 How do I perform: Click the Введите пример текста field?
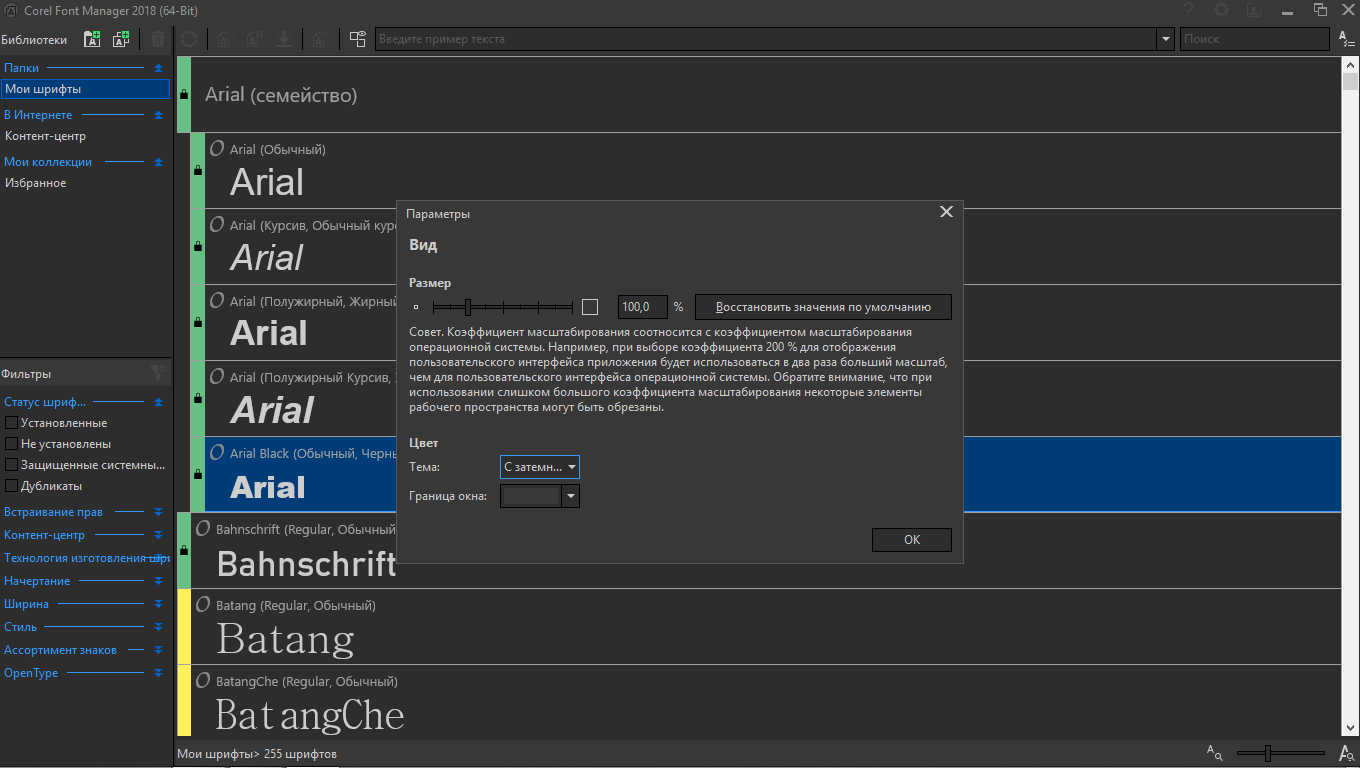pos(766,39)
